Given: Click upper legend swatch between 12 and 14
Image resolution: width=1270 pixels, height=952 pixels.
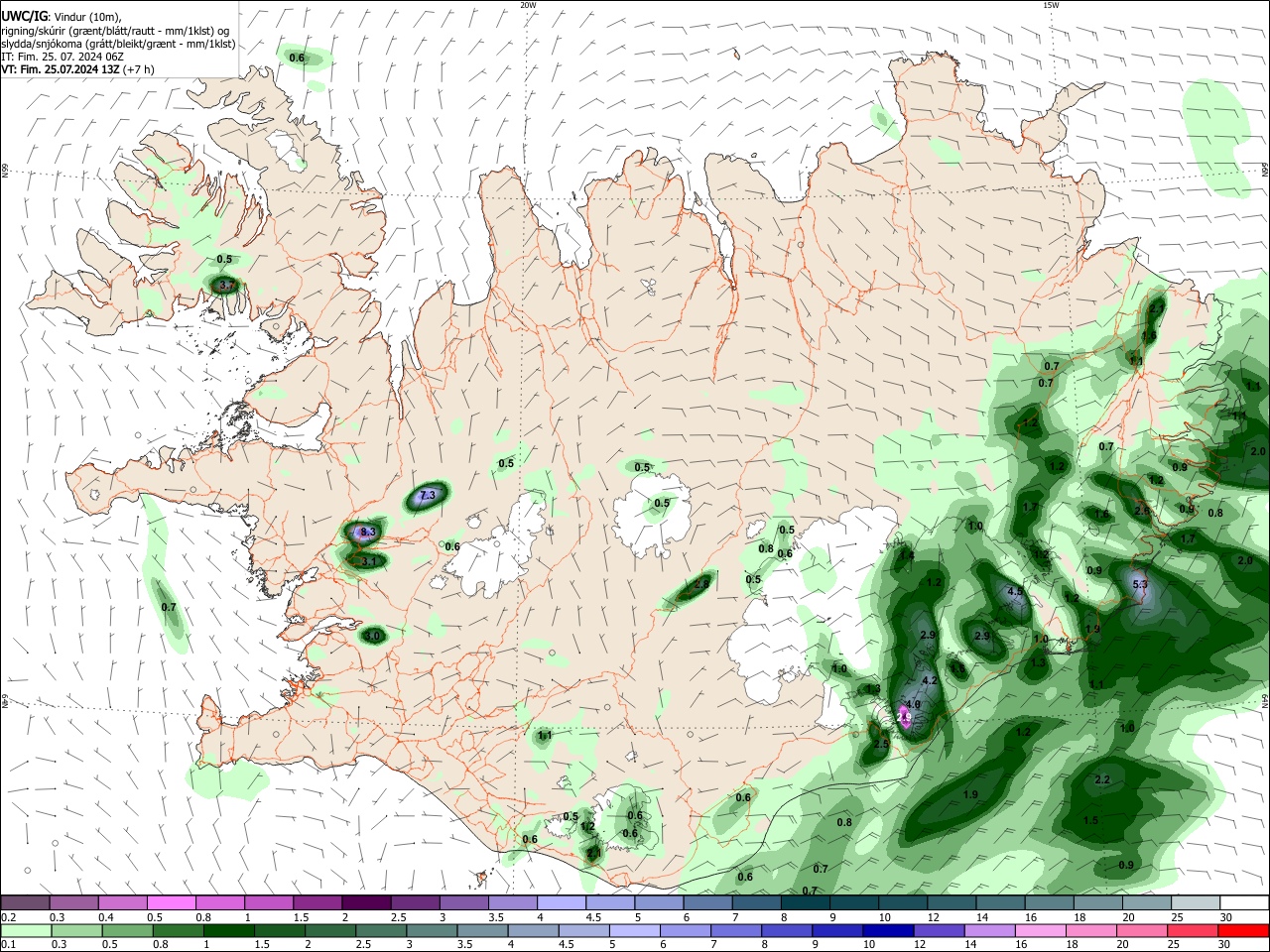Looking at the screenshot, I should pos(952,903).
